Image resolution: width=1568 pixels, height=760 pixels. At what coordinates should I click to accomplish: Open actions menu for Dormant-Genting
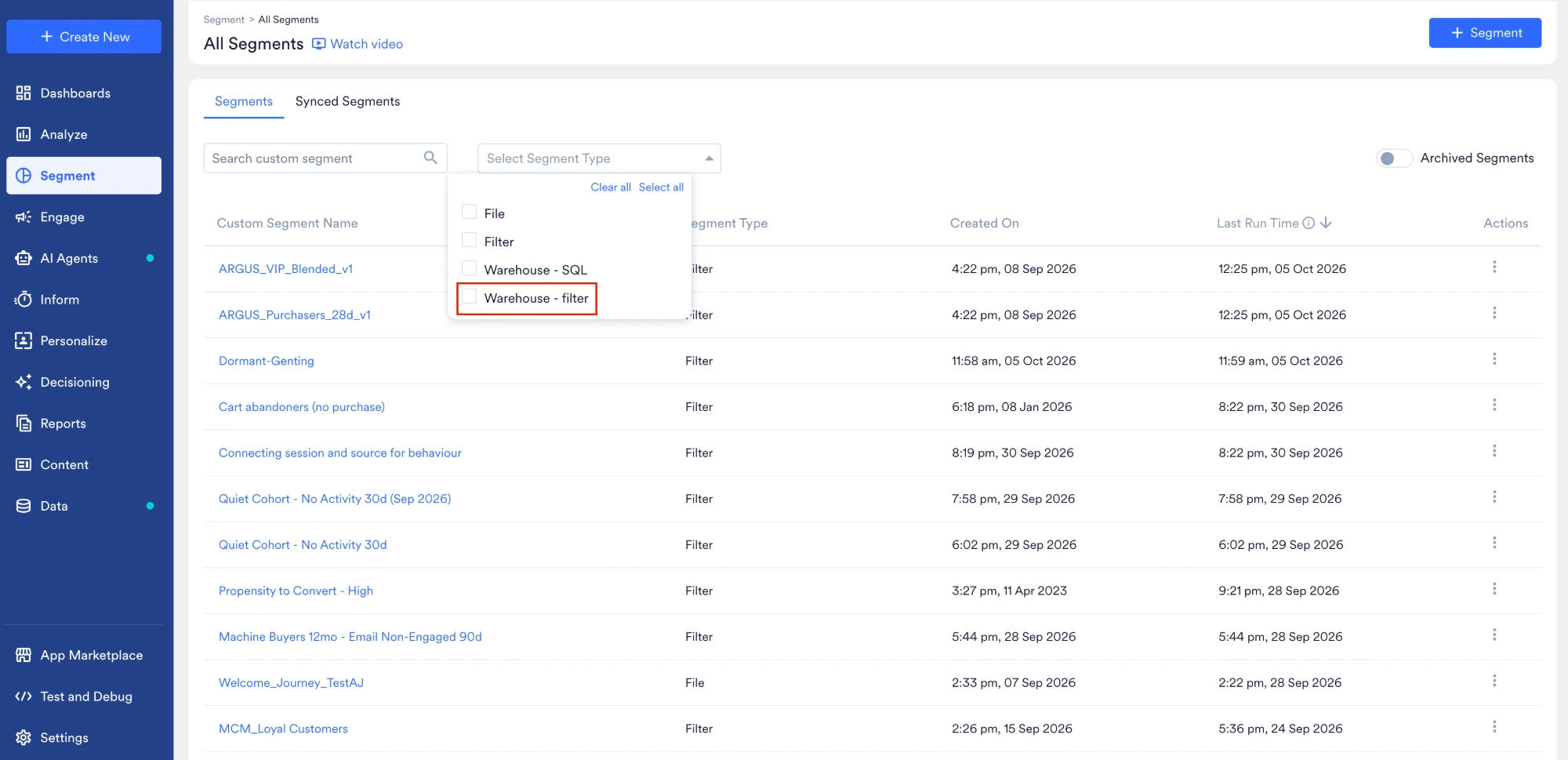click(x=1494, y=359)
